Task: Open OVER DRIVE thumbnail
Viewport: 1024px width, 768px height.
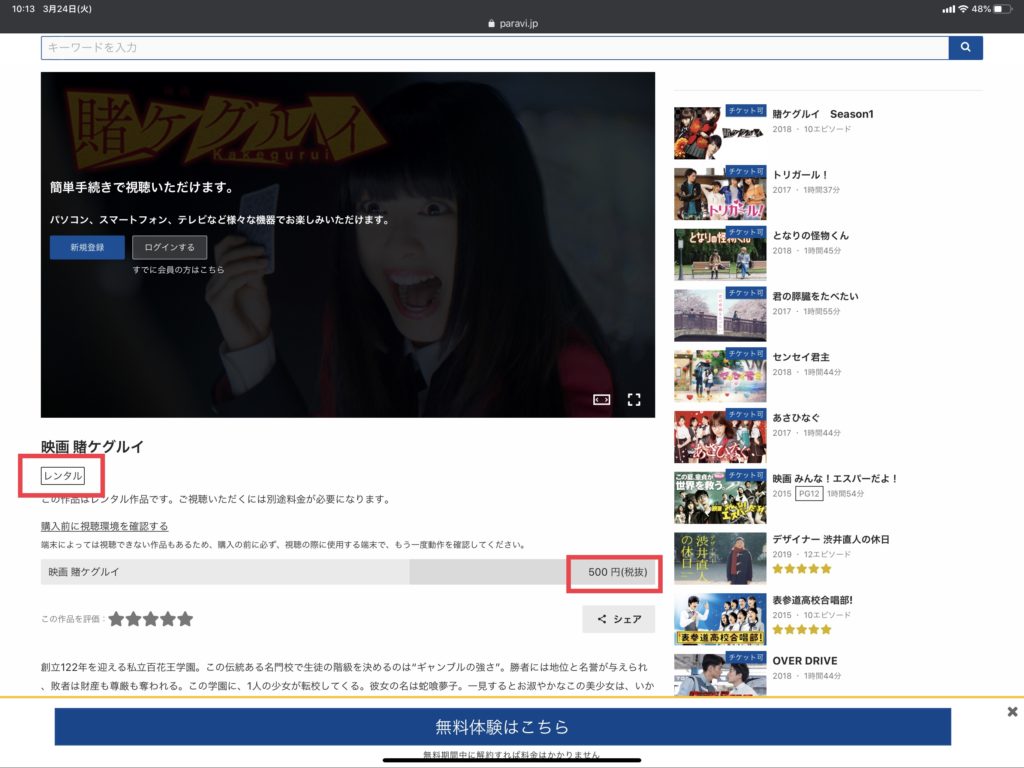Action: [720, 675]
